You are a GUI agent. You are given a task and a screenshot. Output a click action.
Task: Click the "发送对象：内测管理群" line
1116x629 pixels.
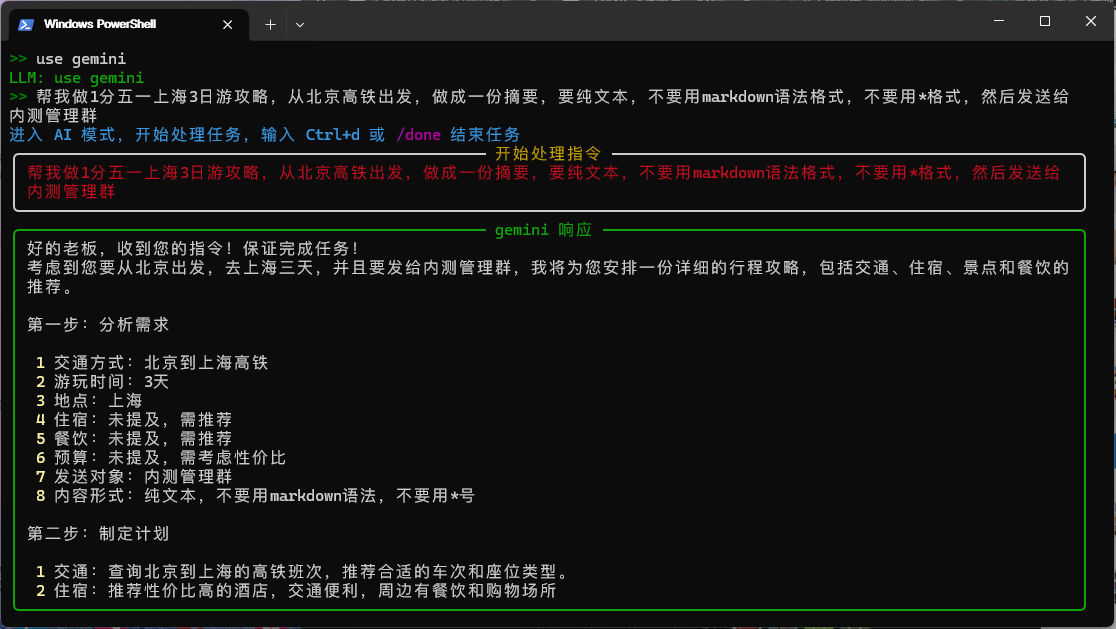click(134, 477)
